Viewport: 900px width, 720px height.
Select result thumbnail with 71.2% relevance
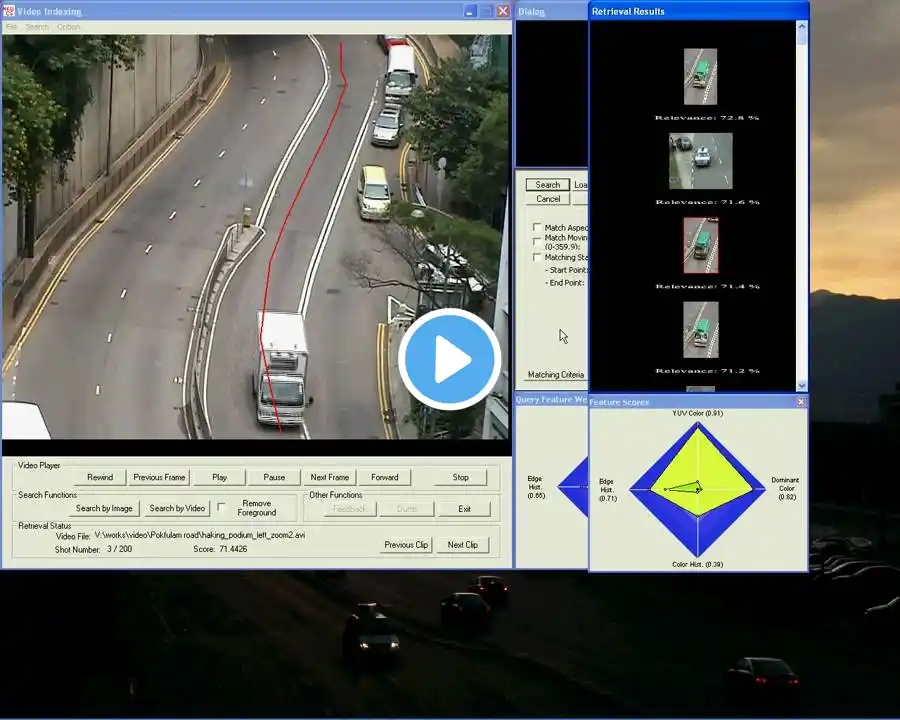(701, 330)
